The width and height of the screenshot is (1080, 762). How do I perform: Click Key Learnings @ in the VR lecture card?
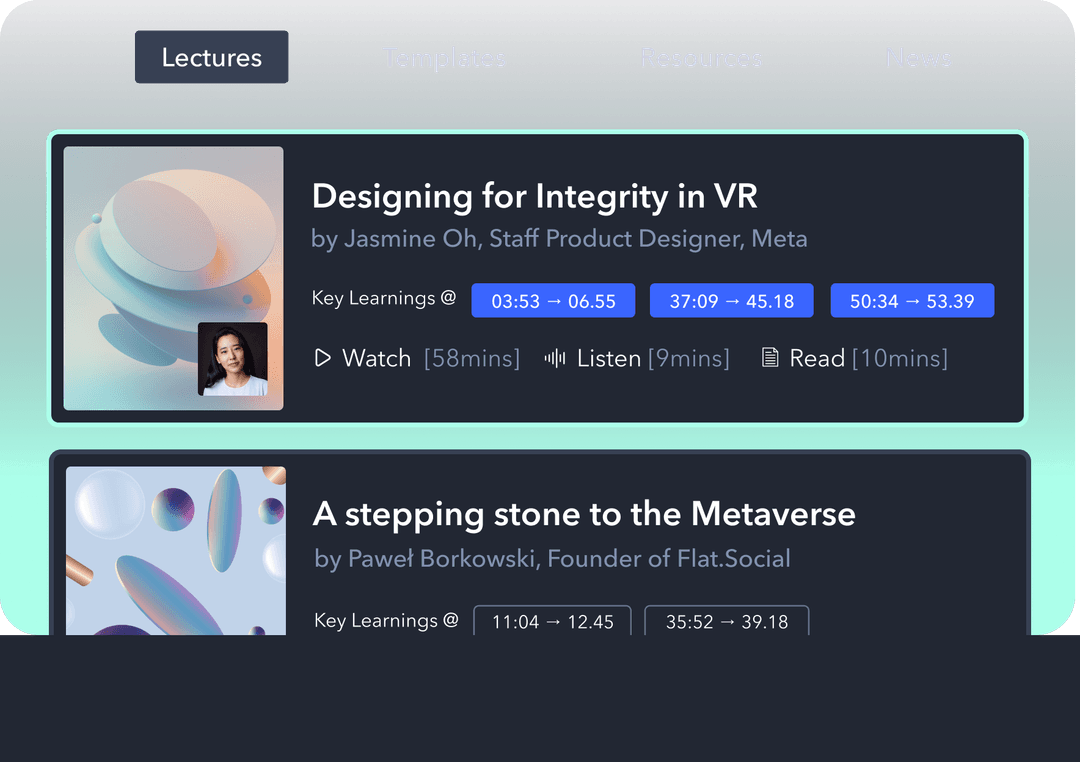384,298
